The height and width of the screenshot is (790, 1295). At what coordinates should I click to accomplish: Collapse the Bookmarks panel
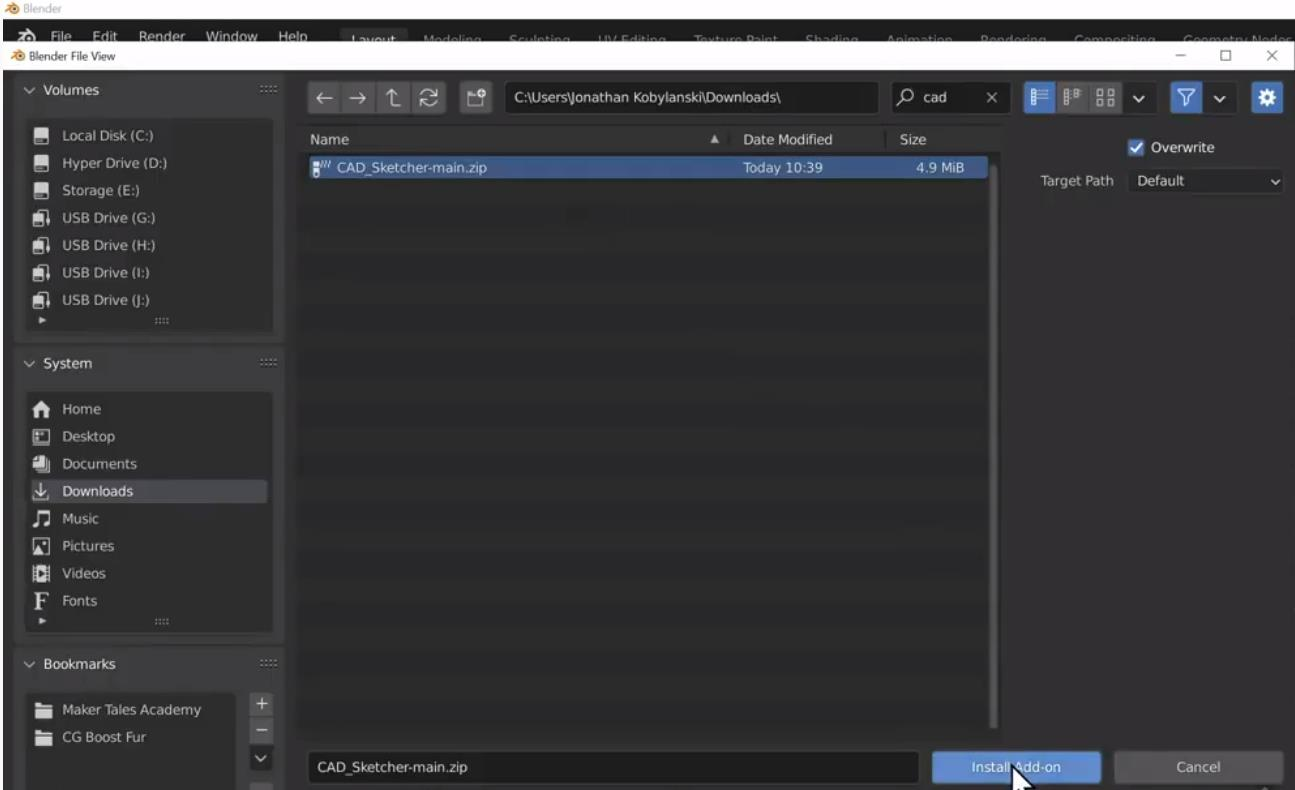point(29,664)
